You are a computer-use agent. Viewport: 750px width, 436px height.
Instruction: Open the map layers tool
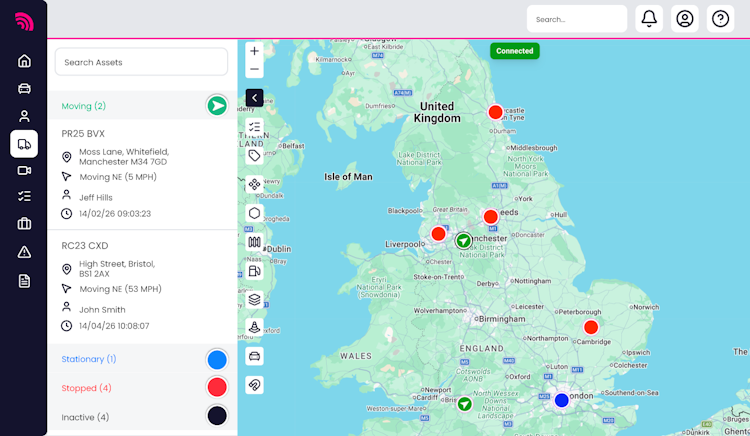(x=254, y=299)
